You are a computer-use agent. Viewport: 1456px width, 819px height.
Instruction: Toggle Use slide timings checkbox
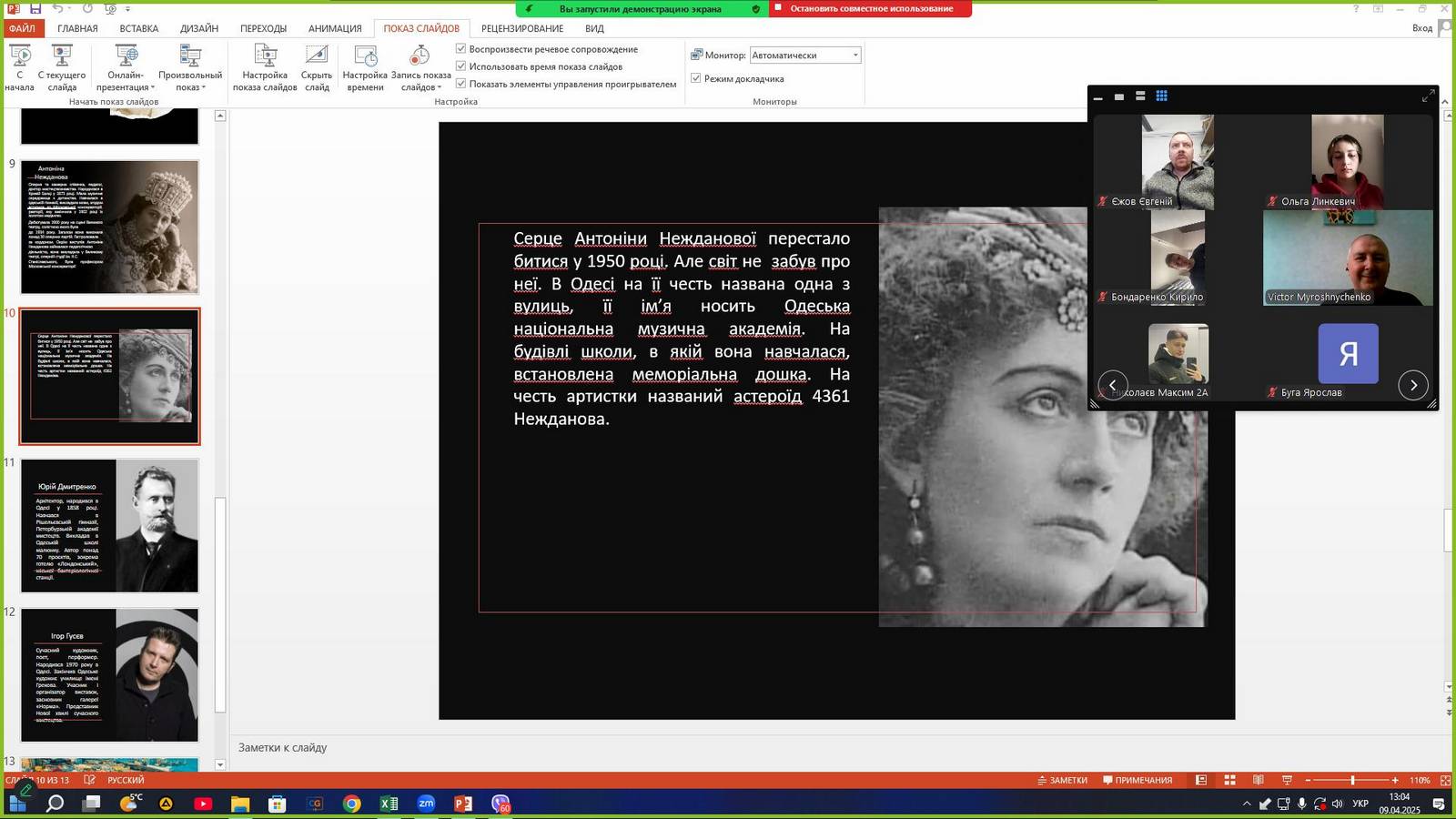[x=460, y=66]
